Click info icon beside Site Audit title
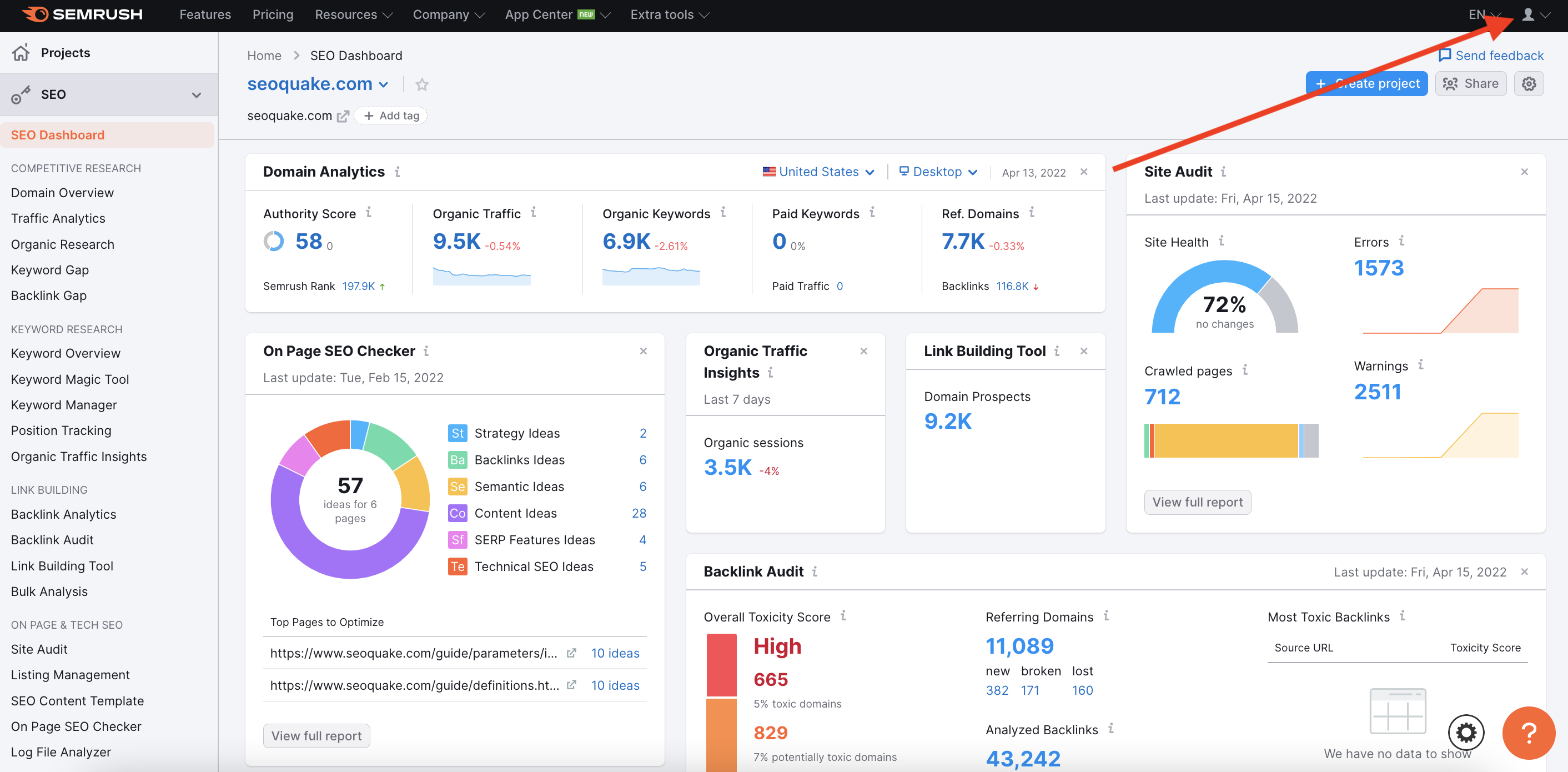This screenshot has width=1568, height=772. (1224, 172)
